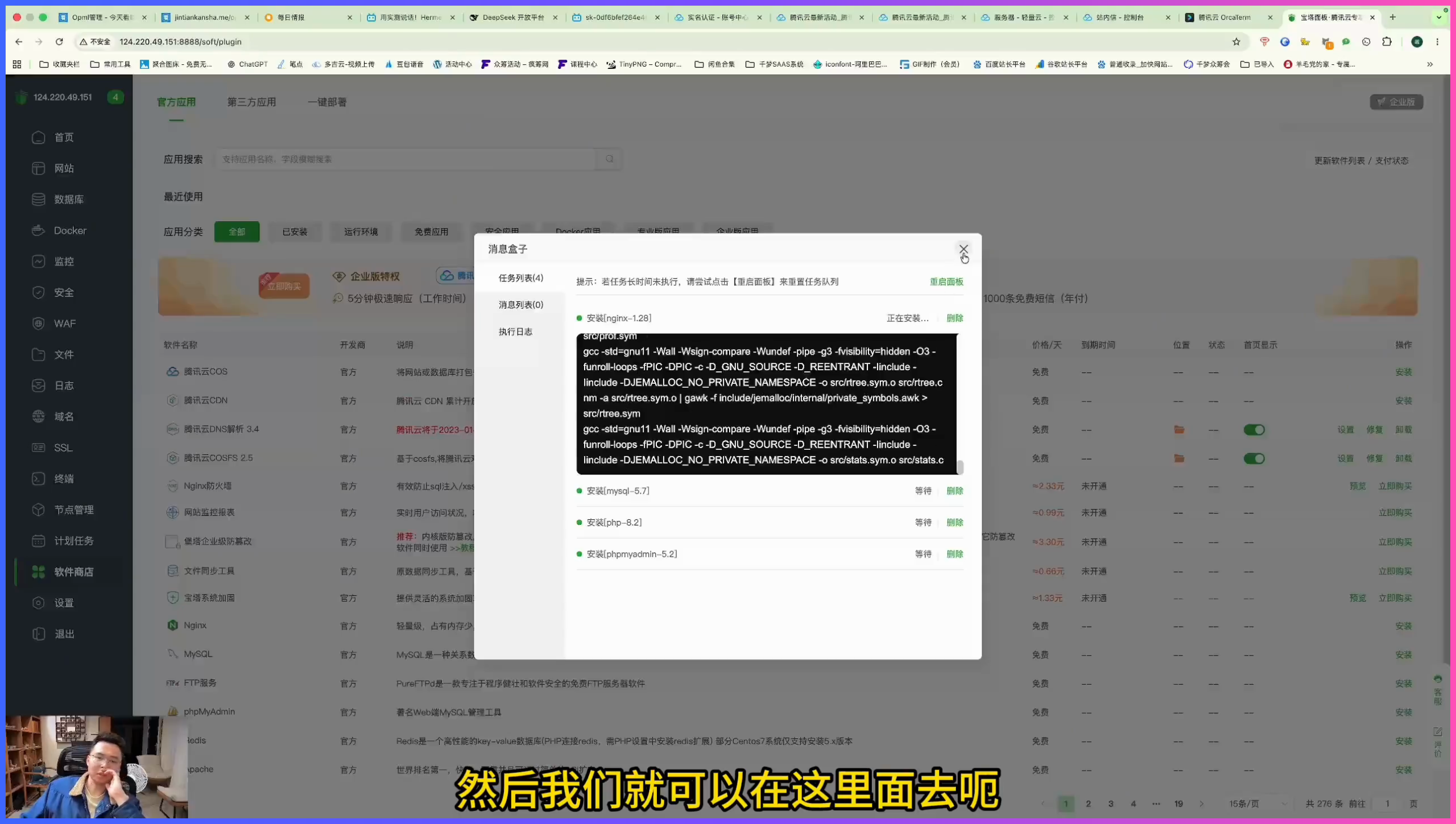The image size is (1456, 824).
Task: Open the 网站 sidebar item
Action: coord(64,168)
